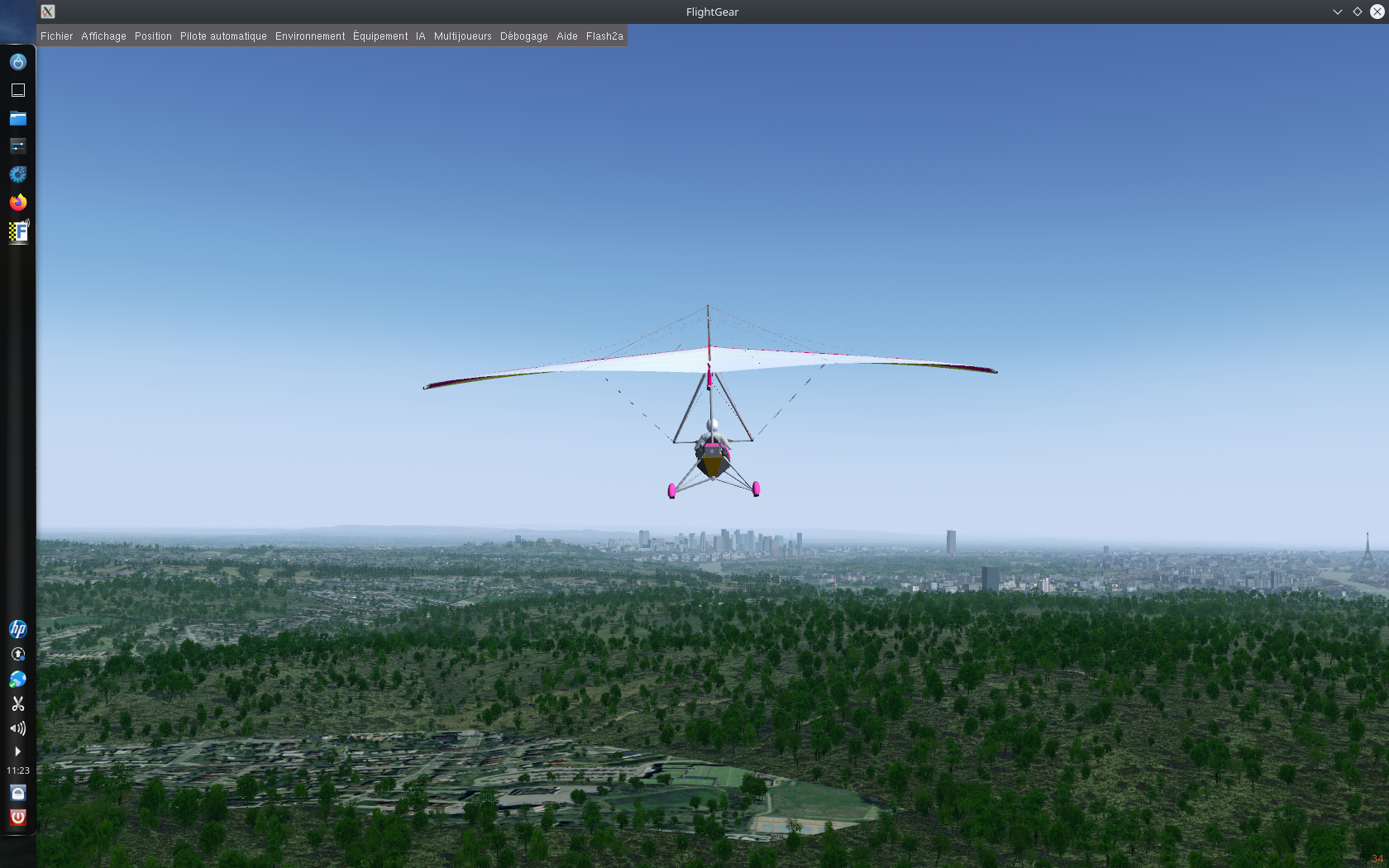Screen dimensions: 1389x868
Task: Click the lock screen icon
Action: point(18,793)
